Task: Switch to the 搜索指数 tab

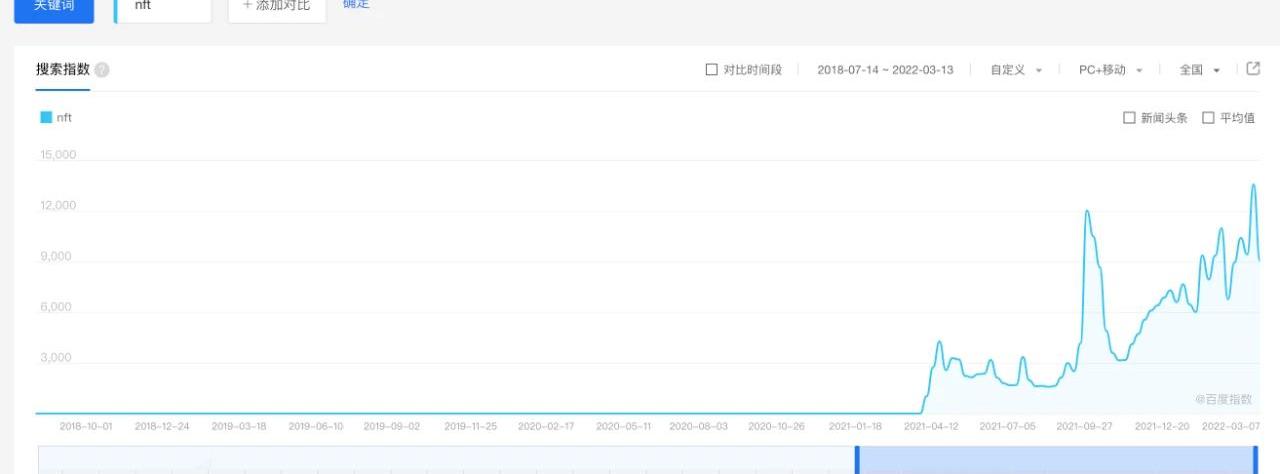Action: coord(63,70)
